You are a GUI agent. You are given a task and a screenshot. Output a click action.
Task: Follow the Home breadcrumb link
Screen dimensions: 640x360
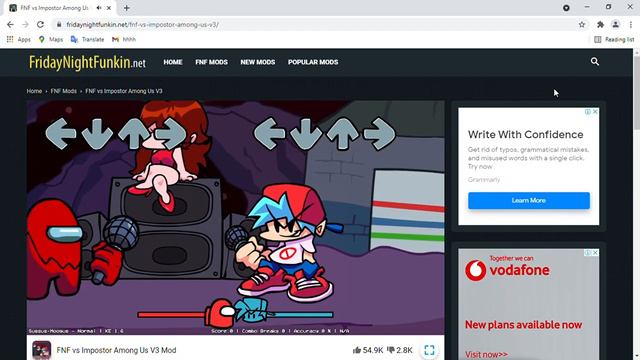(x=34, y=91)
